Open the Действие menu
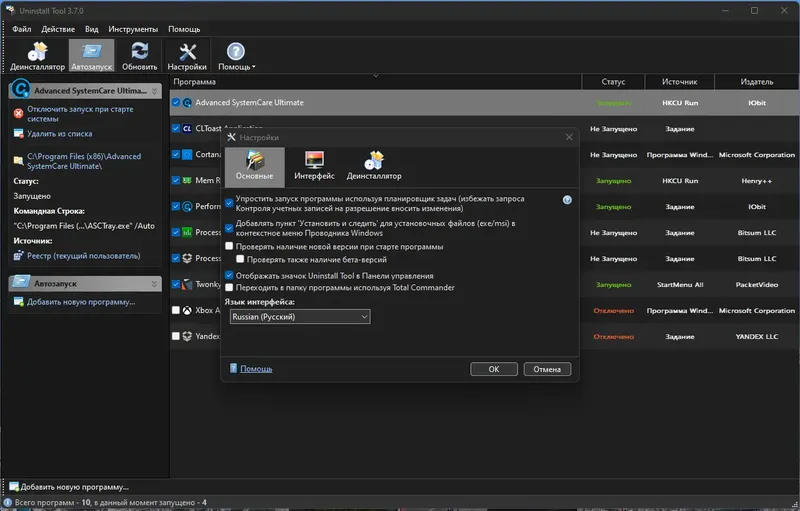800x511 pixels. (58, 29)
